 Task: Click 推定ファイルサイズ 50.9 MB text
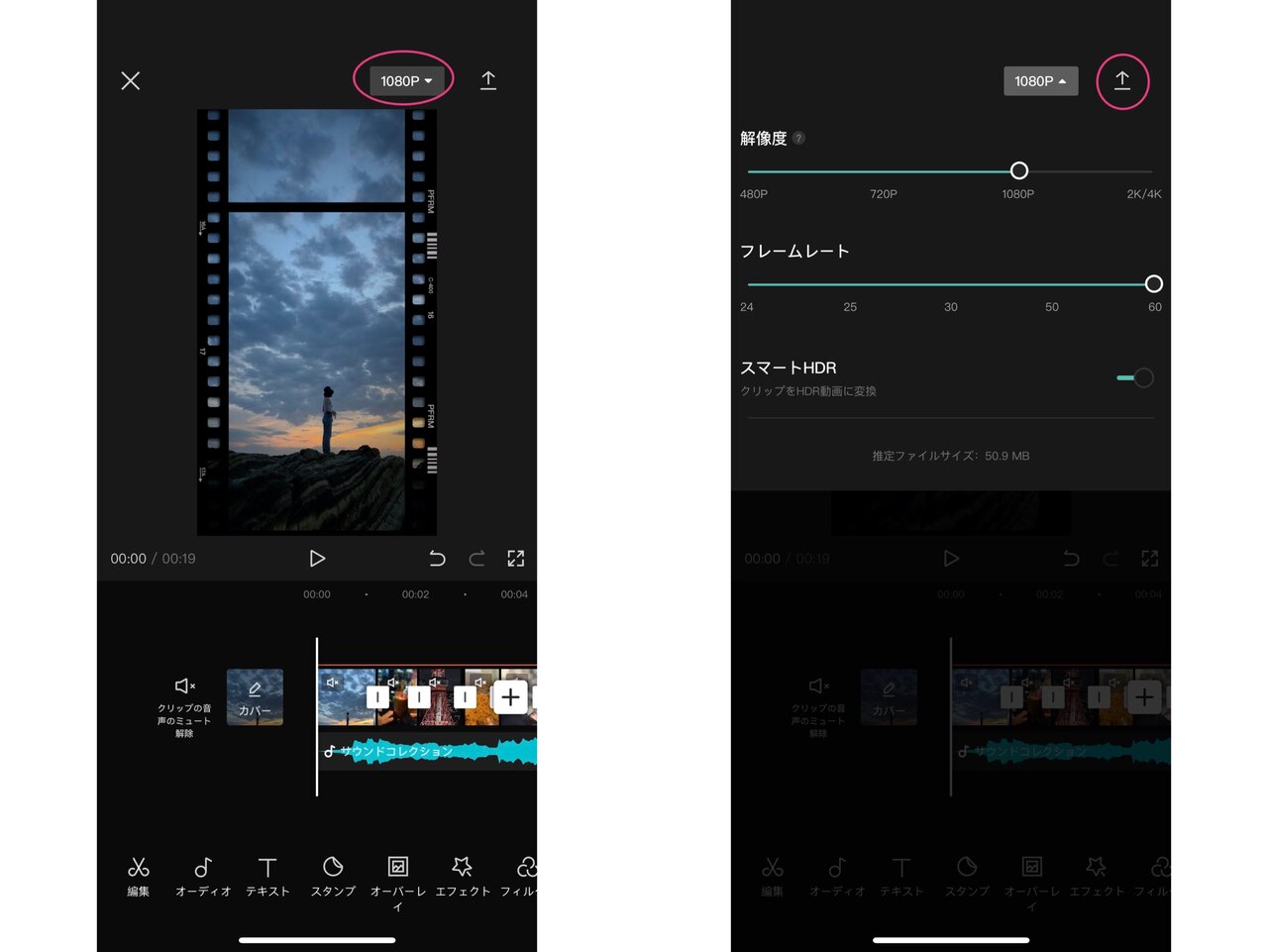pos(951,456)
